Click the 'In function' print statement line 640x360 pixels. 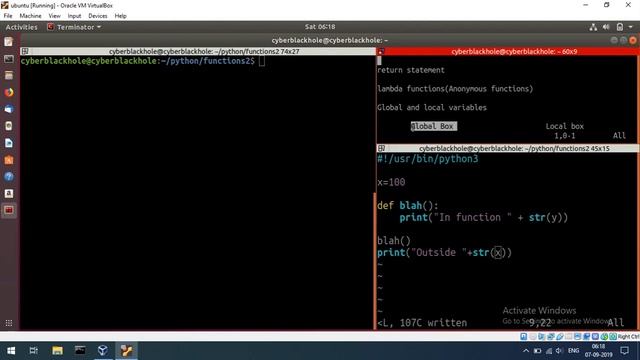point(483,217)
